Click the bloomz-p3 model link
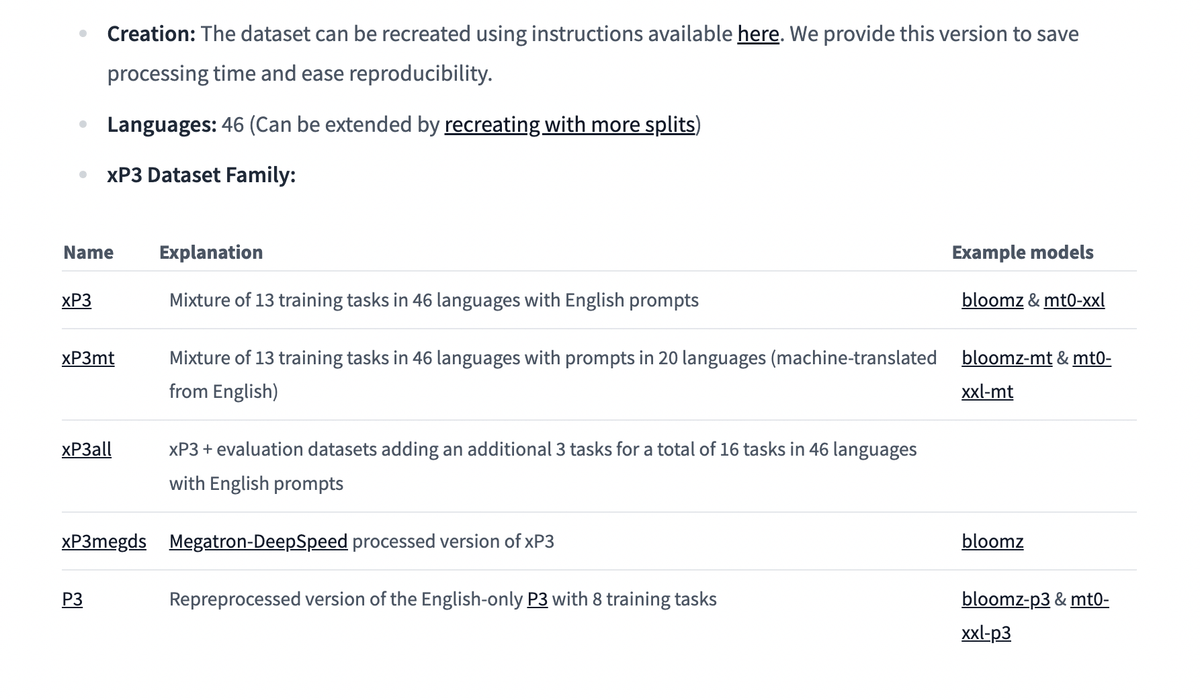The width and height of the screenshot is (1200, 699). click(1005, 599)
